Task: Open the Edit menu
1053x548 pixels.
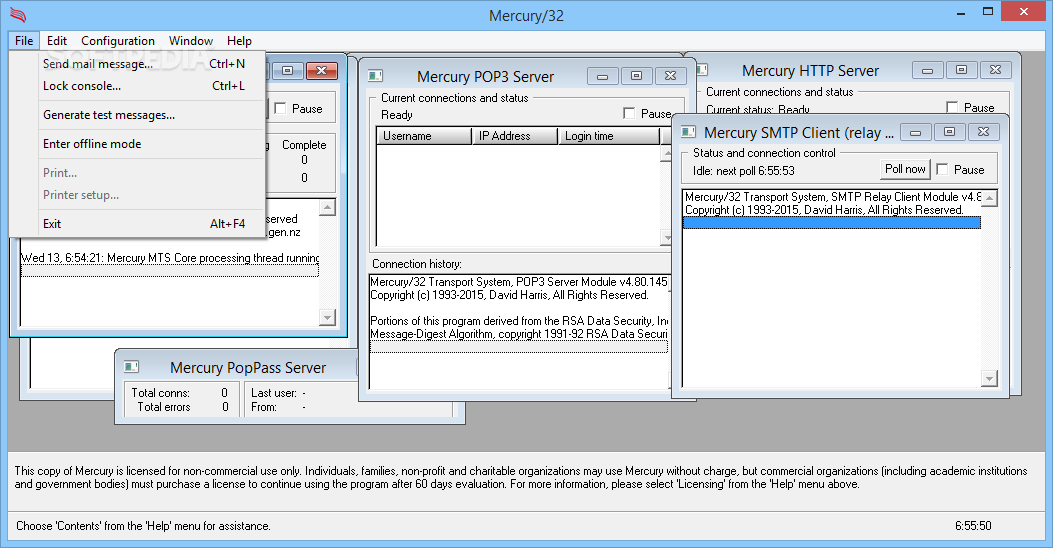Action: point(57,41)
